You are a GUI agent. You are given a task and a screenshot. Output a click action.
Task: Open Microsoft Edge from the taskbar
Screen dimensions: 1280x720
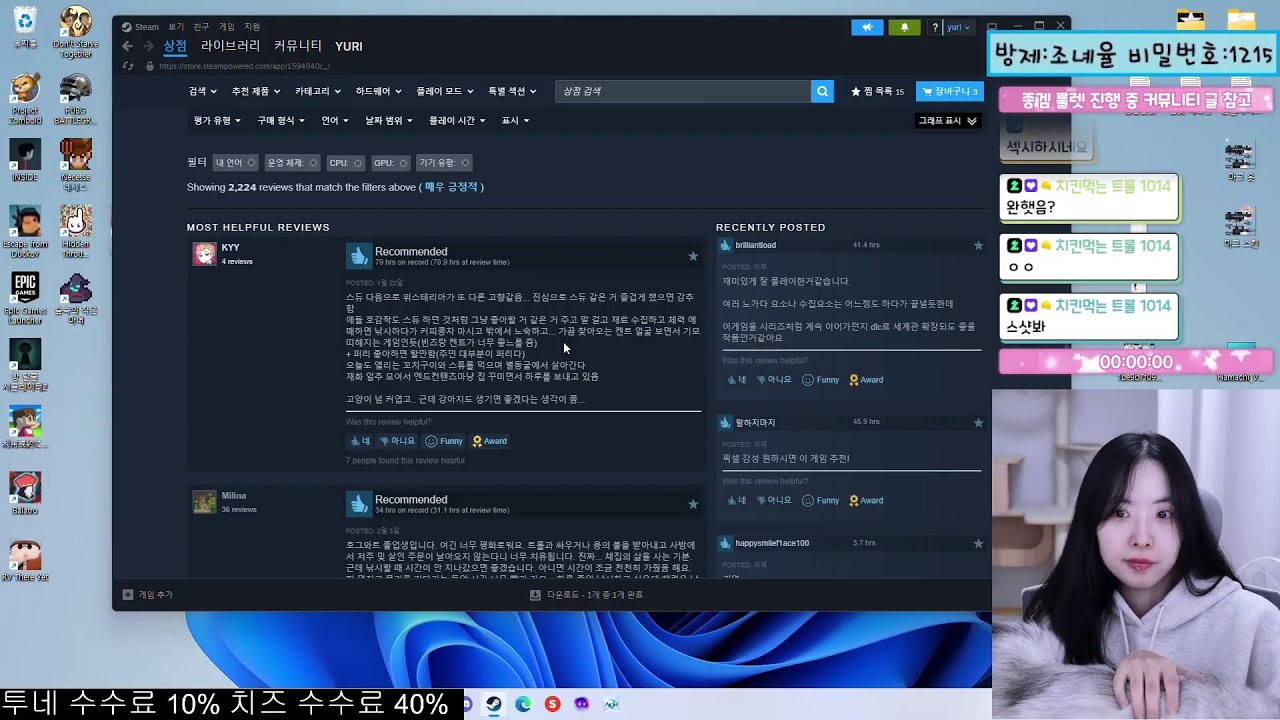pos(523,704)
